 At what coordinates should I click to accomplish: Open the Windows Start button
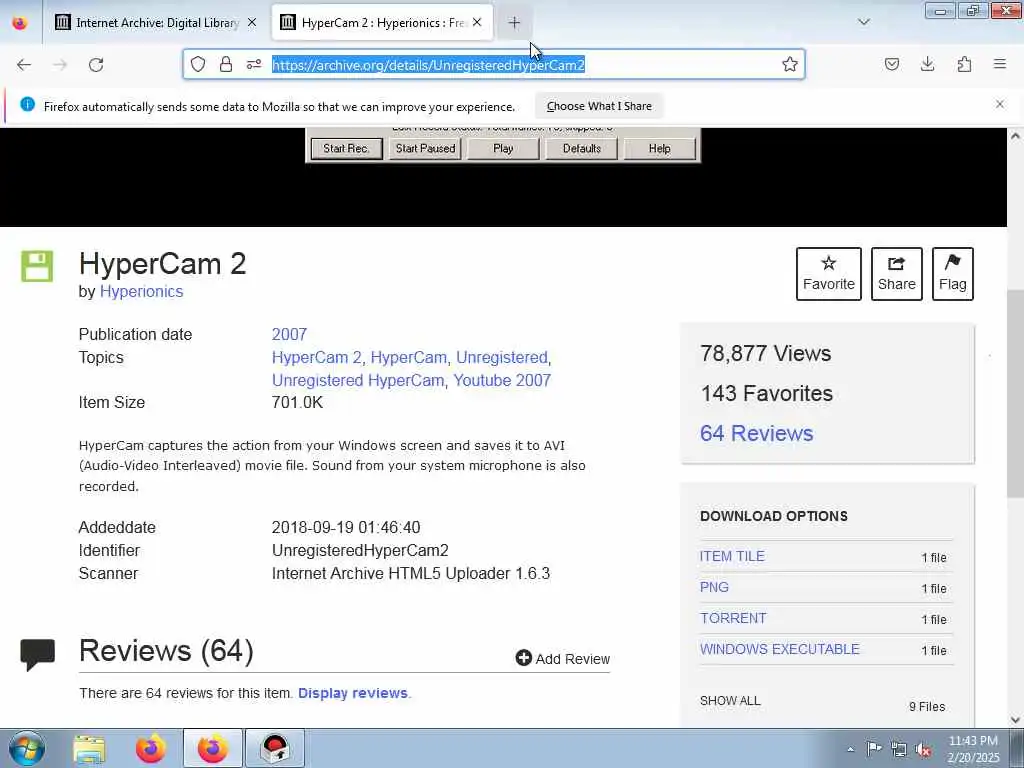pos(27,748)
